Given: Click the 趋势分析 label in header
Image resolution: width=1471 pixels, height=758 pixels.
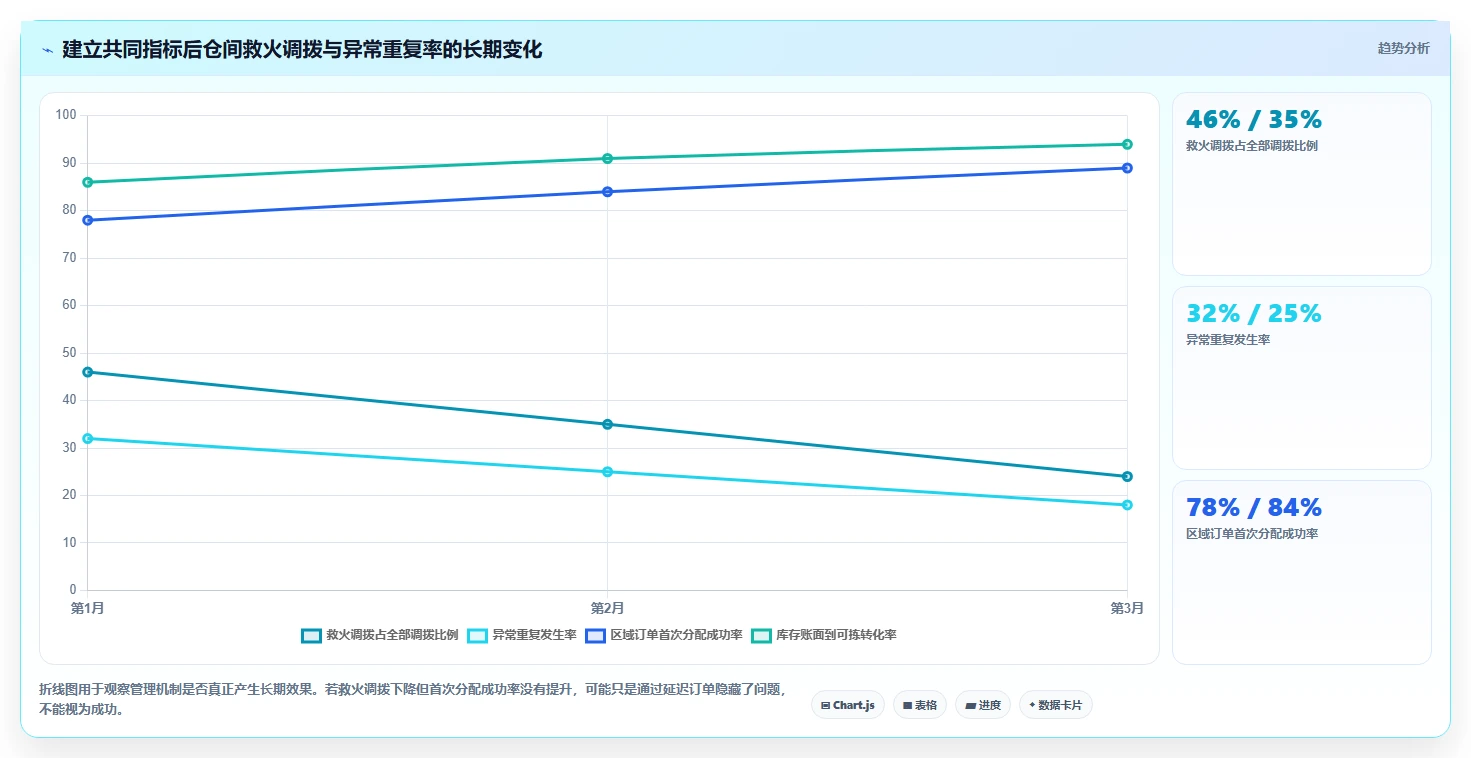Looking at the screenshot, I should pos(1403,48).
